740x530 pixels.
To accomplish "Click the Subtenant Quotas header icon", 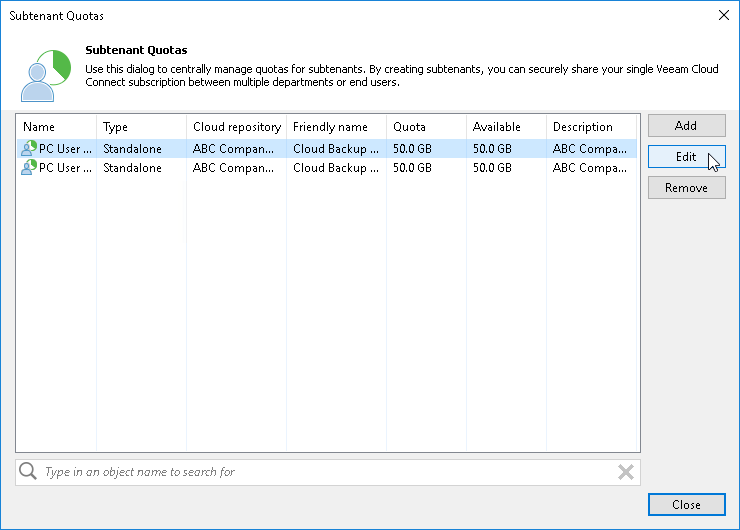I will (x=45, y=71).
